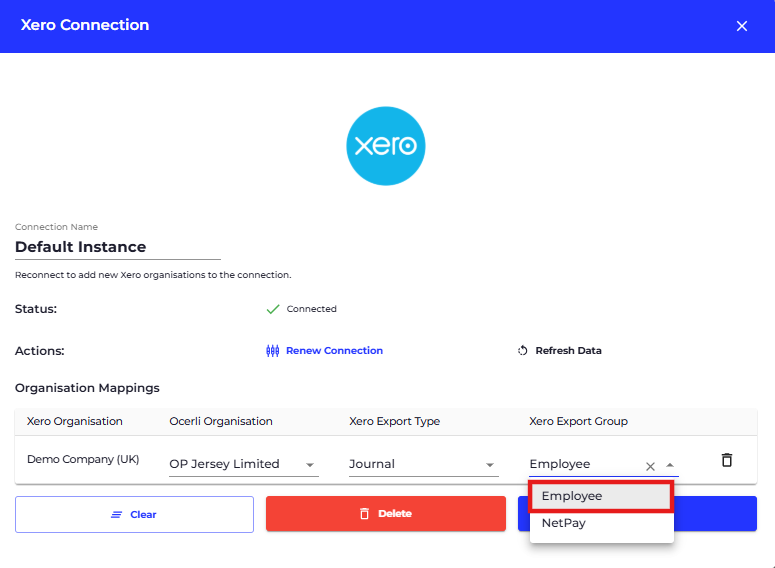Click the 'Xero Export Group' column header
This screenshot has width=775, height=568.
click(578, 421)
